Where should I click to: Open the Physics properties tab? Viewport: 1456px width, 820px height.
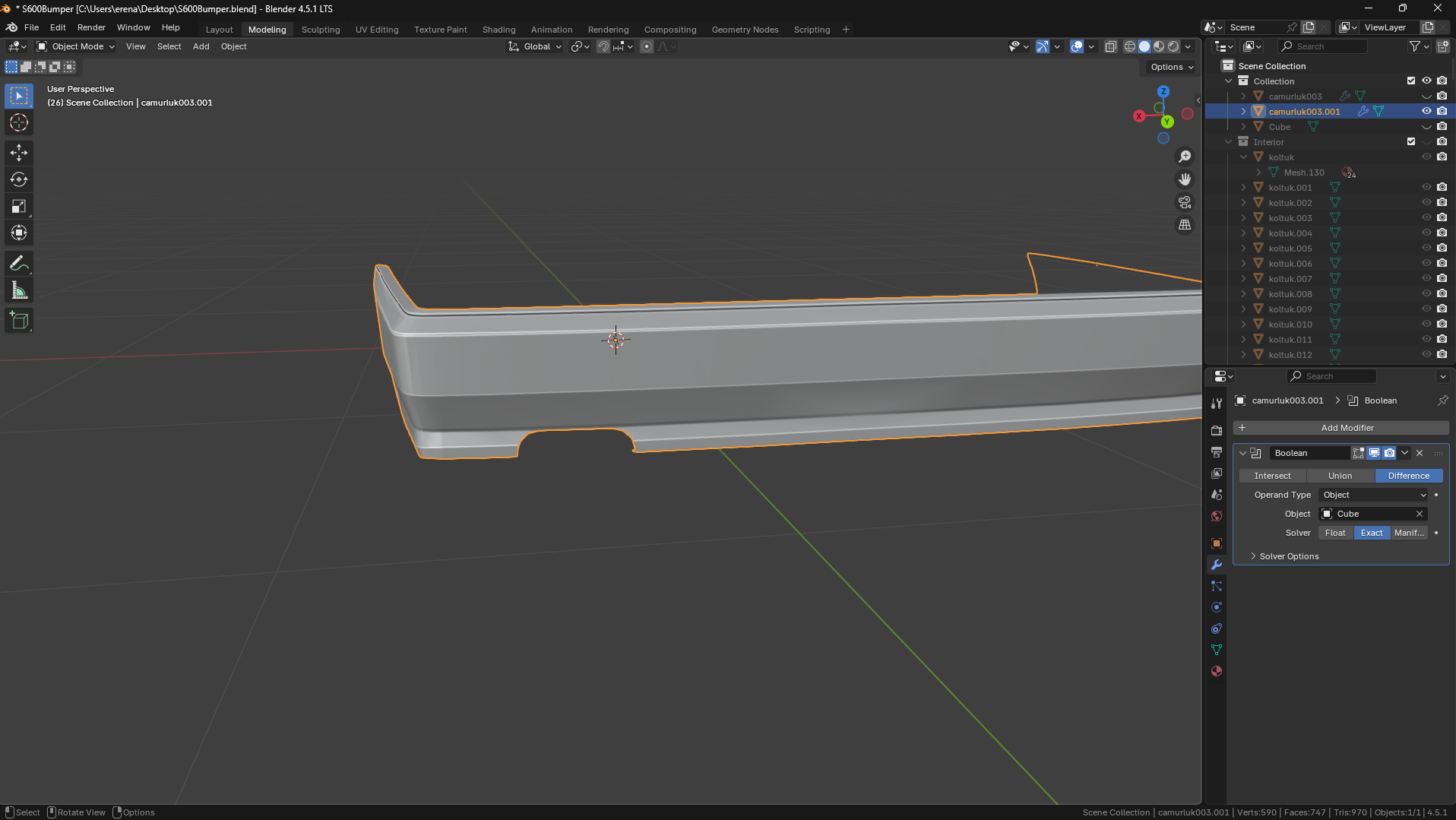(x=1217, y=606)
